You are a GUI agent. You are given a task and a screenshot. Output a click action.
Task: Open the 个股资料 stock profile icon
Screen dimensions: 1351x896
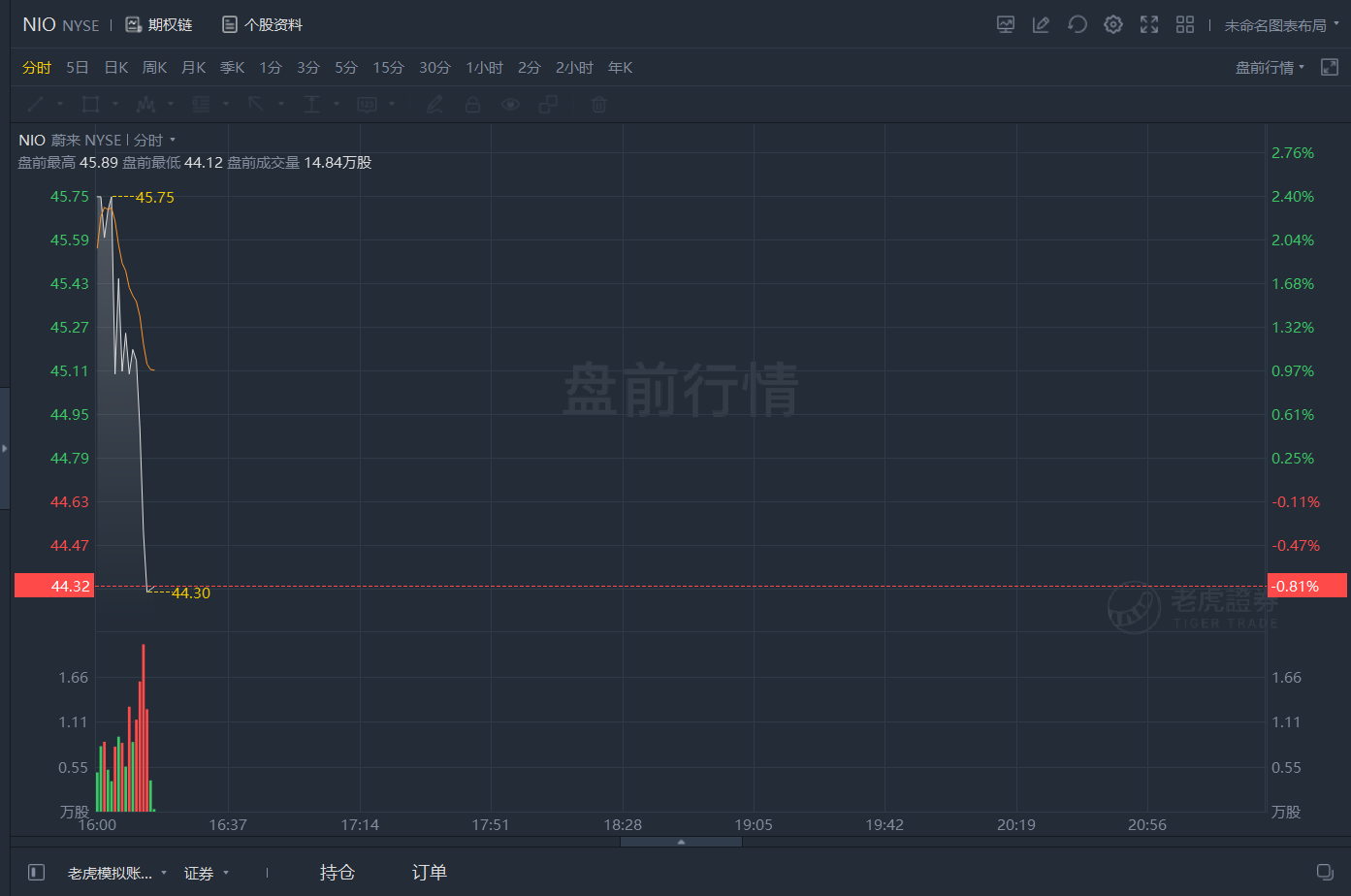click(230, 24)
